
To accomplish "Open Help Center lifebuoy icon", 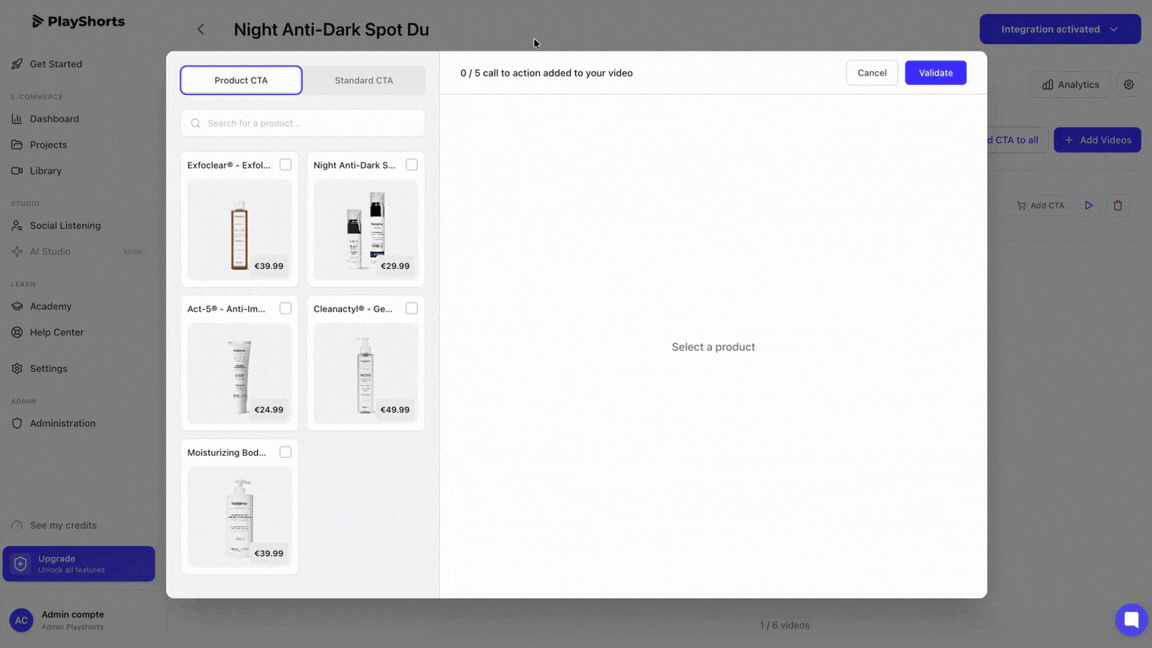I will 17,332.
